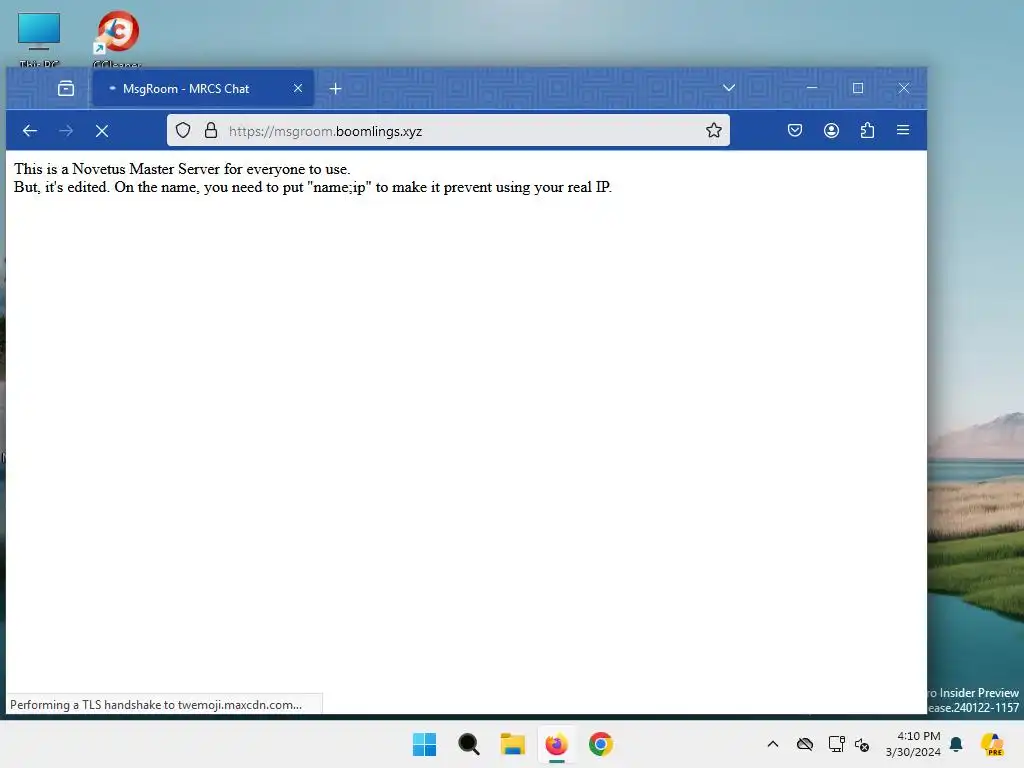Minimize the Firefox window
Screen dimensions: 1024x768
pyautogui.click(x=812, y=88)
